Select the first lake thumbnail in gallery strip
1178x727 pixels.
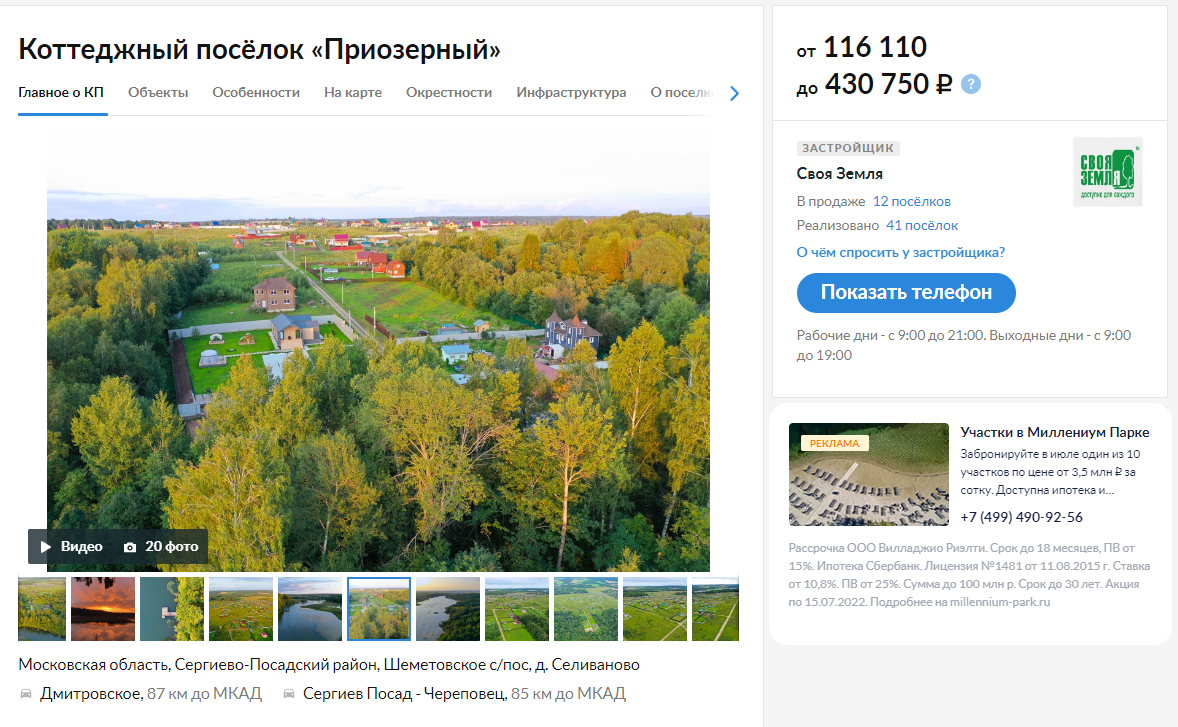42,609
